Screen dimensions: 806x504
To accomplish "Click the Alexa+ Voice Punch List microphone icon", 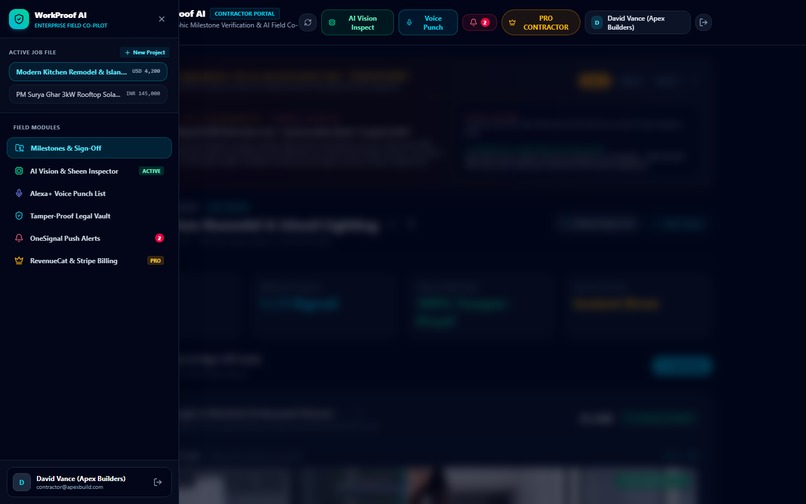I will point(19,193).
